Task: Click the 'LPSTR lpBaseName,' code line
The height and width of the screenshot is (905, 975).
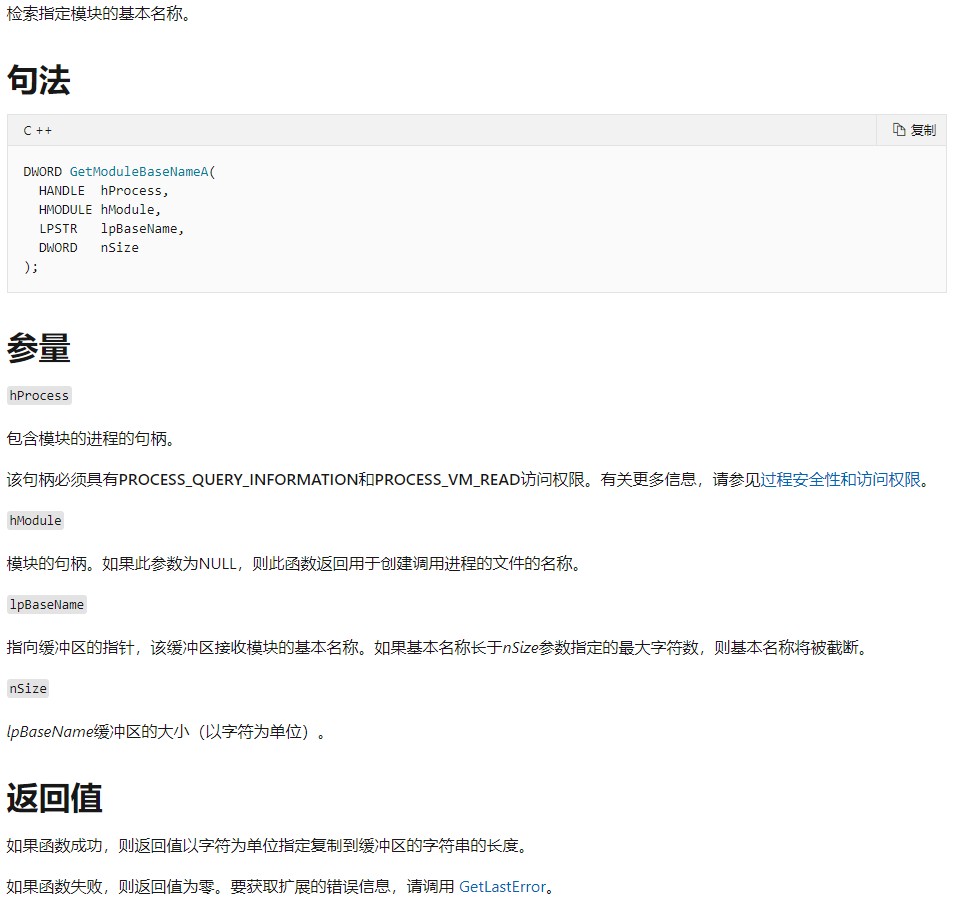Action: point(111,229)
